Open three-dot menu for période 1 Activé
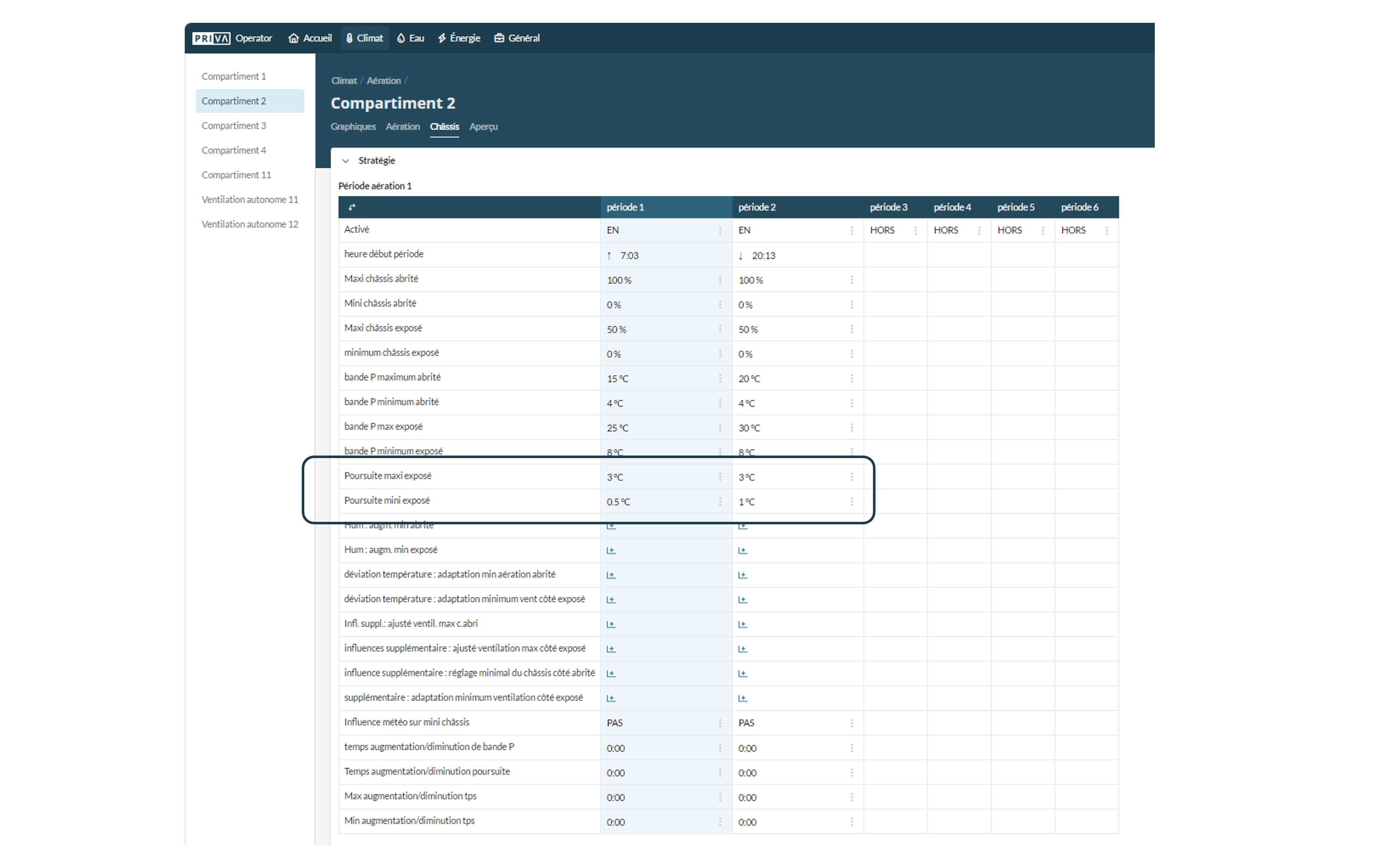The image size is (1379, 868). 720,230
